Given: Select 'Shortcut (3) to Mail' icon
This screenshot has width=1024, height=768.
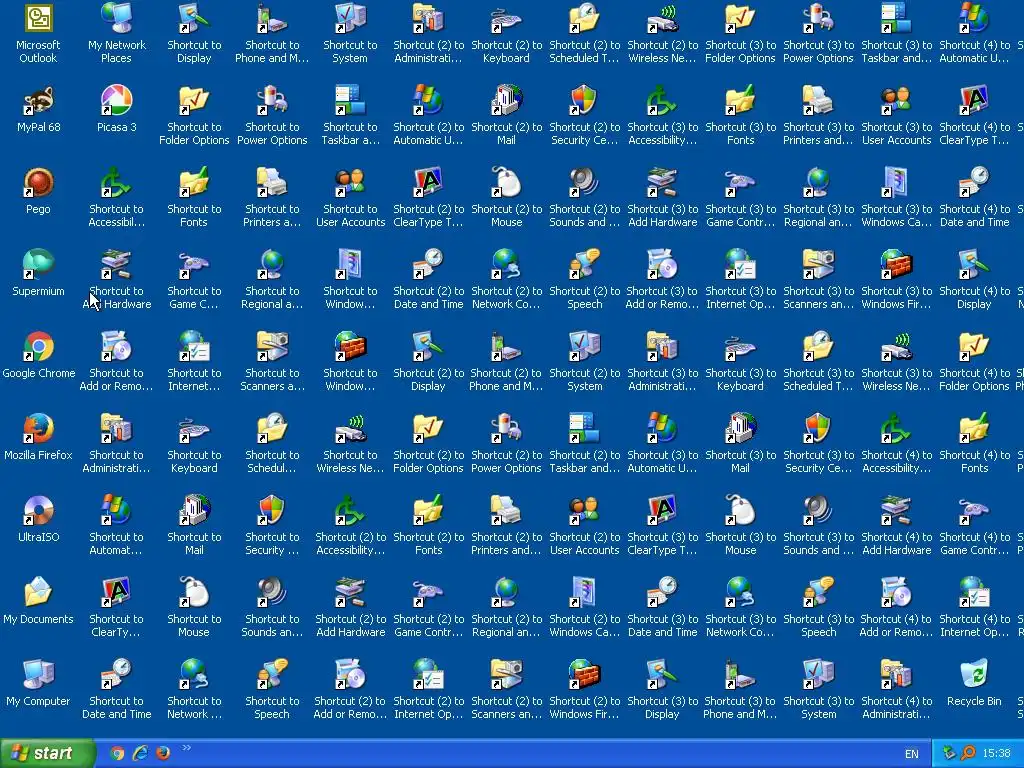Looking at the screenshot, I should (740, 443).
